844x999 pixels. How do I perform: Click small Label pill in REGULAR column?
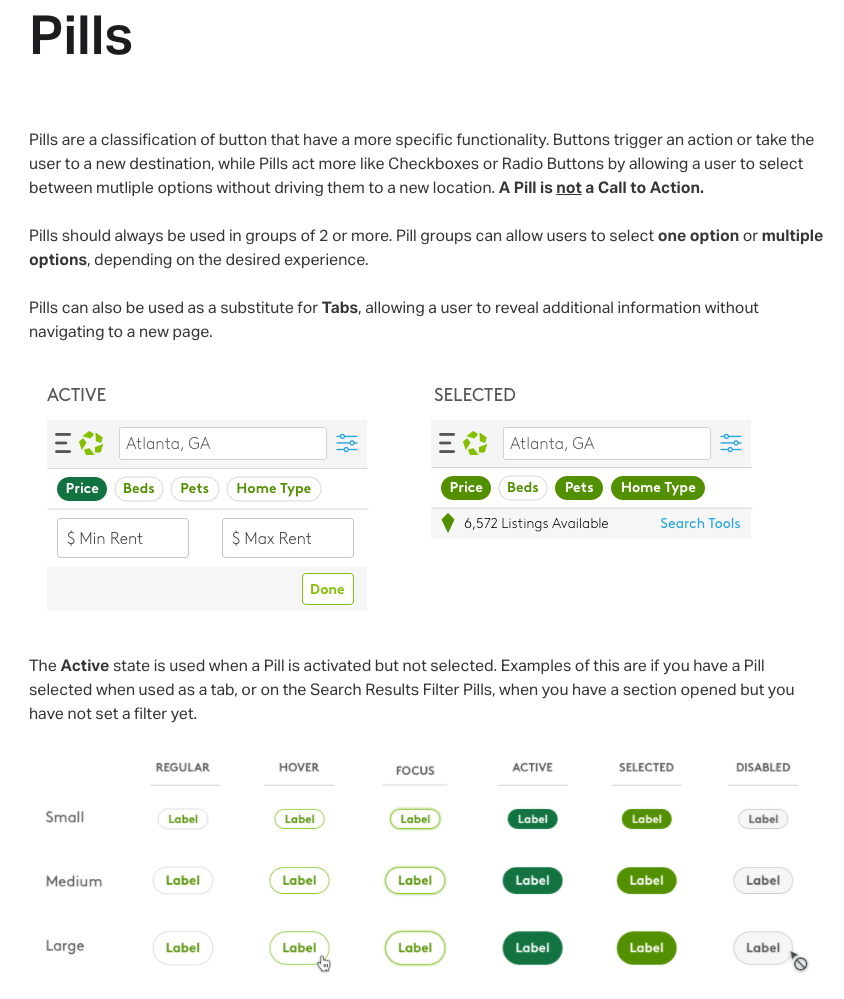[183, 819]
